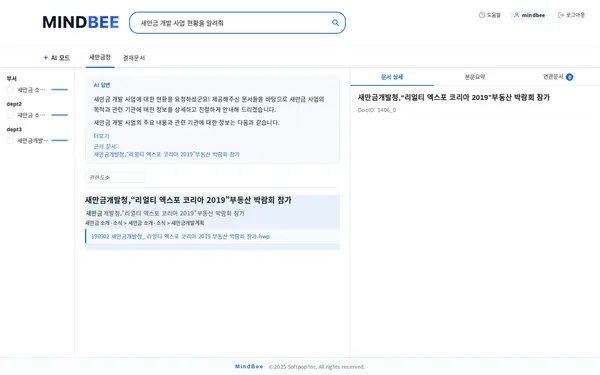Open the attached 190902 .hwp file link
The width and height of the screenshot is (600, 375).
click(x=180, y=236)
